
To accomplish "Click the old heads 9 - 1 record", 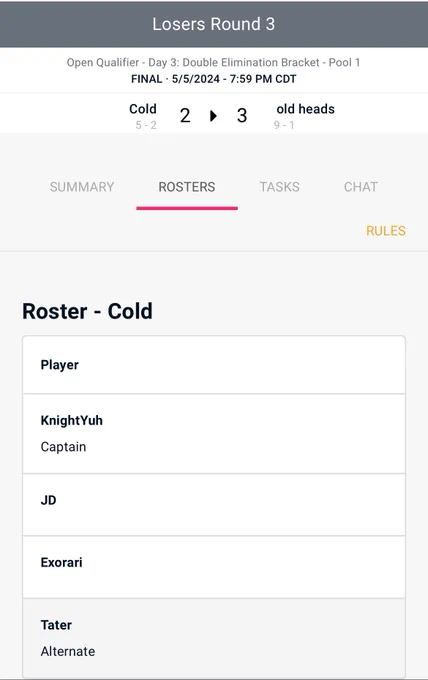I will [x=284, y=125].
